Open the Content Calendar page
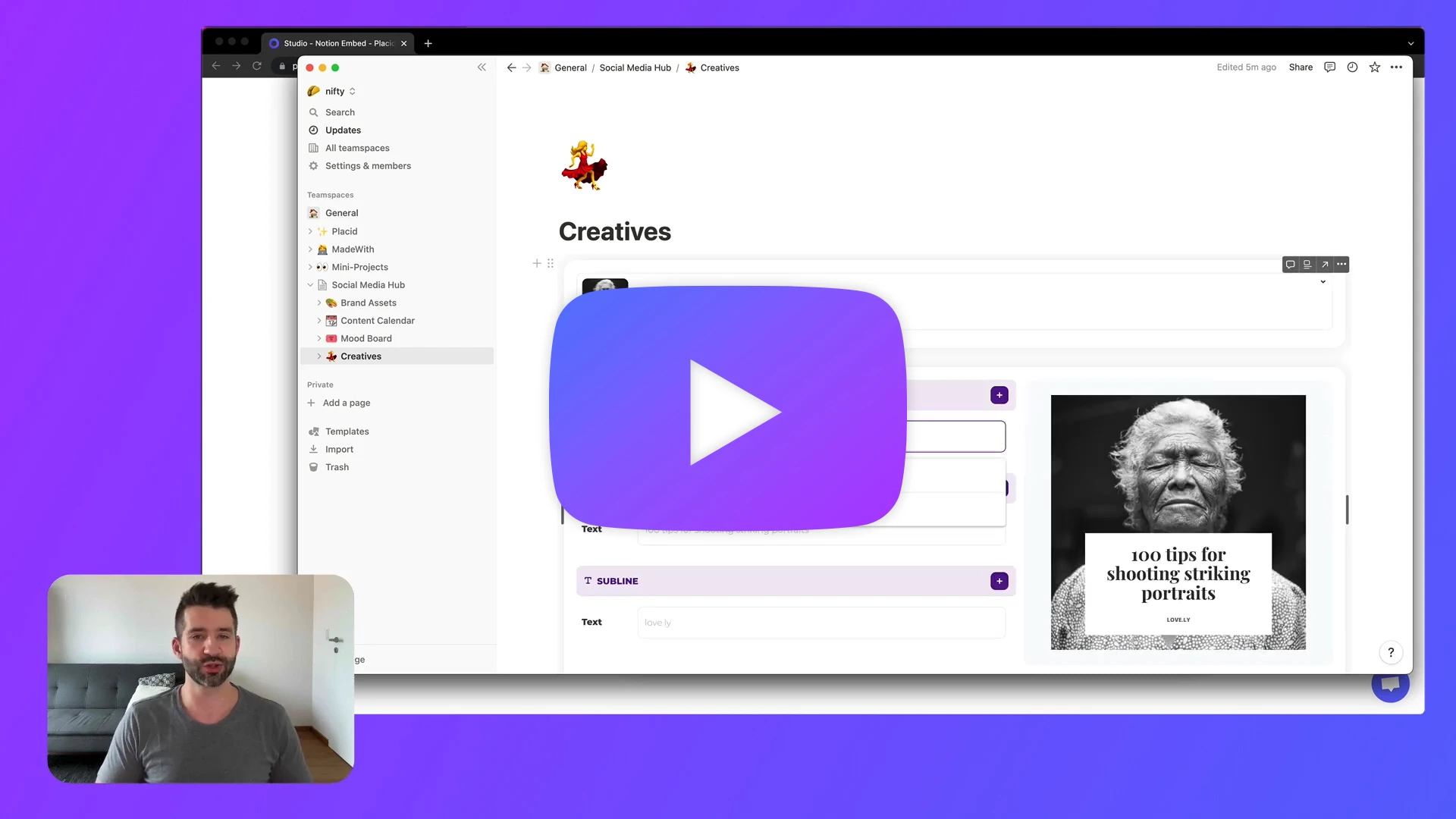The image size is (1456, 819). 378,321
